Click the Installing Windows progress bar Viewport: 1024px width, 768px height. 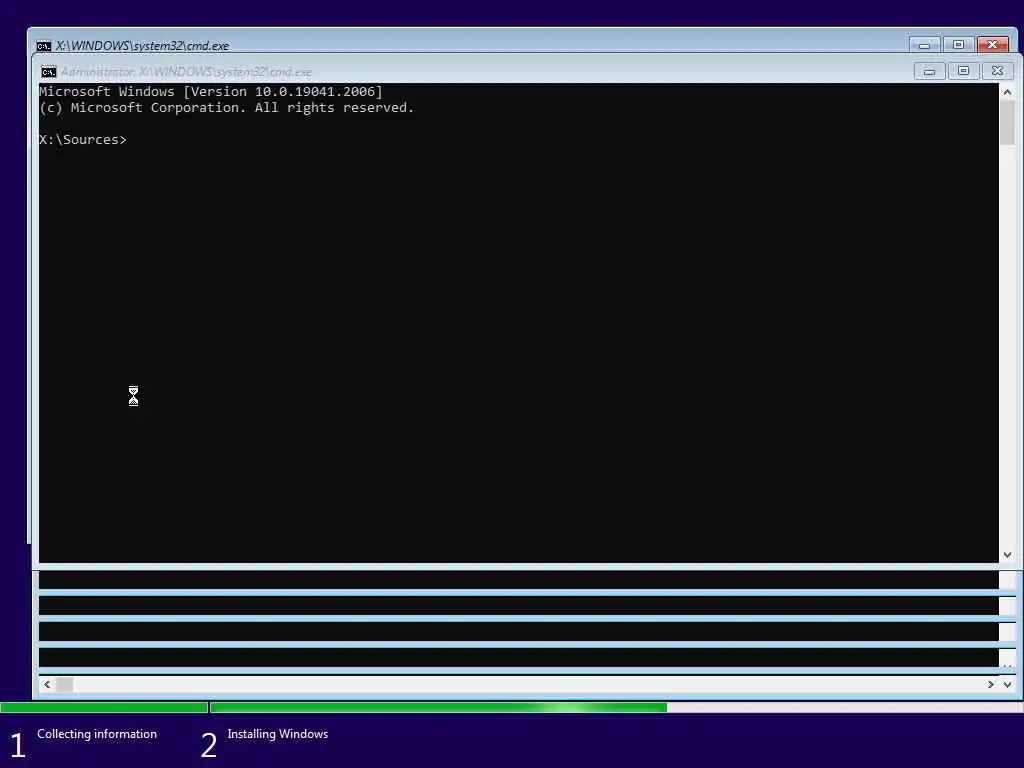point(616,707)
